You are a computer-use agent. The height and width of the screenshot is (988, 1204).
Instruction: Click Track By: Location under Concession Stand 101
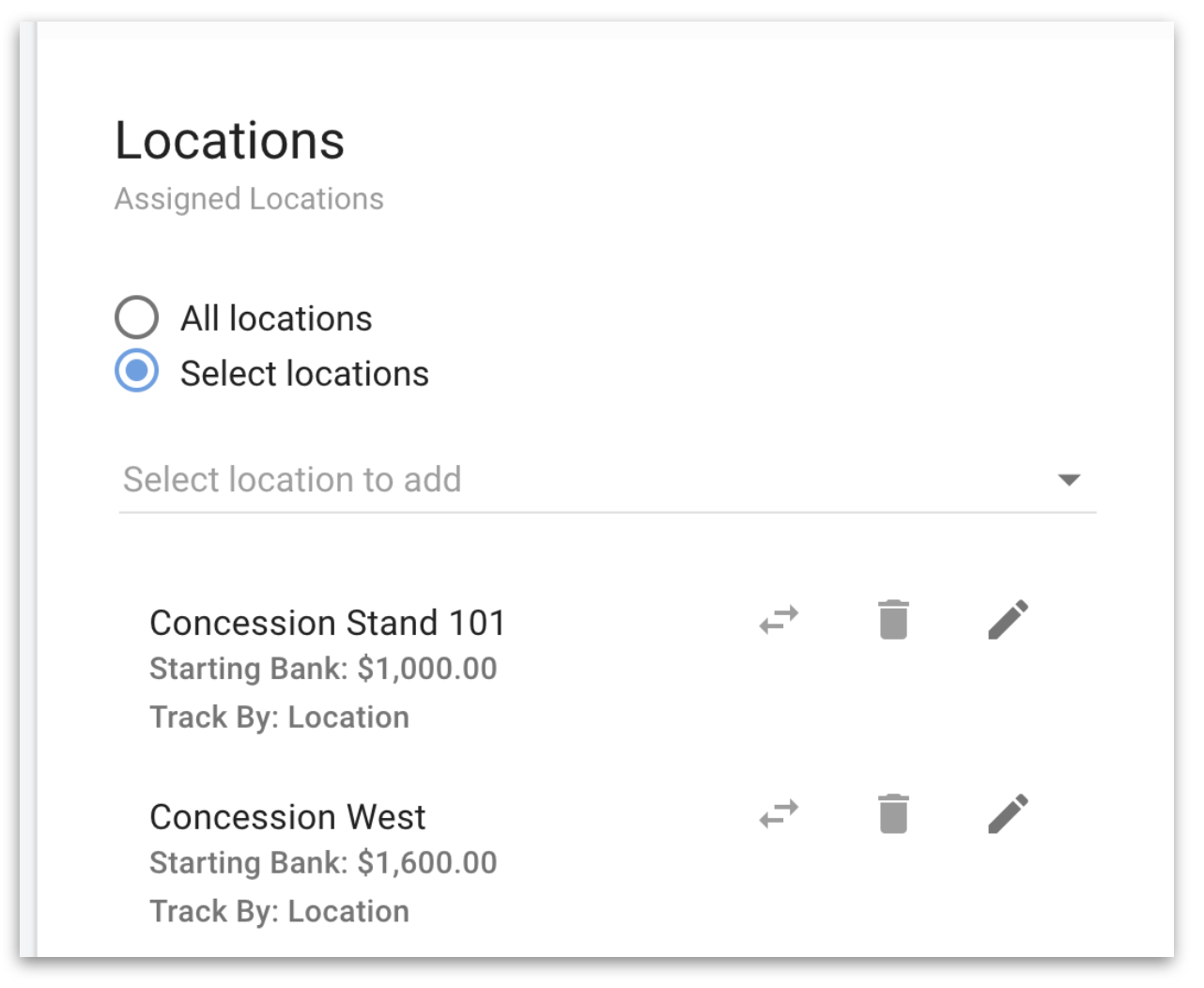(x=279, y=718)
